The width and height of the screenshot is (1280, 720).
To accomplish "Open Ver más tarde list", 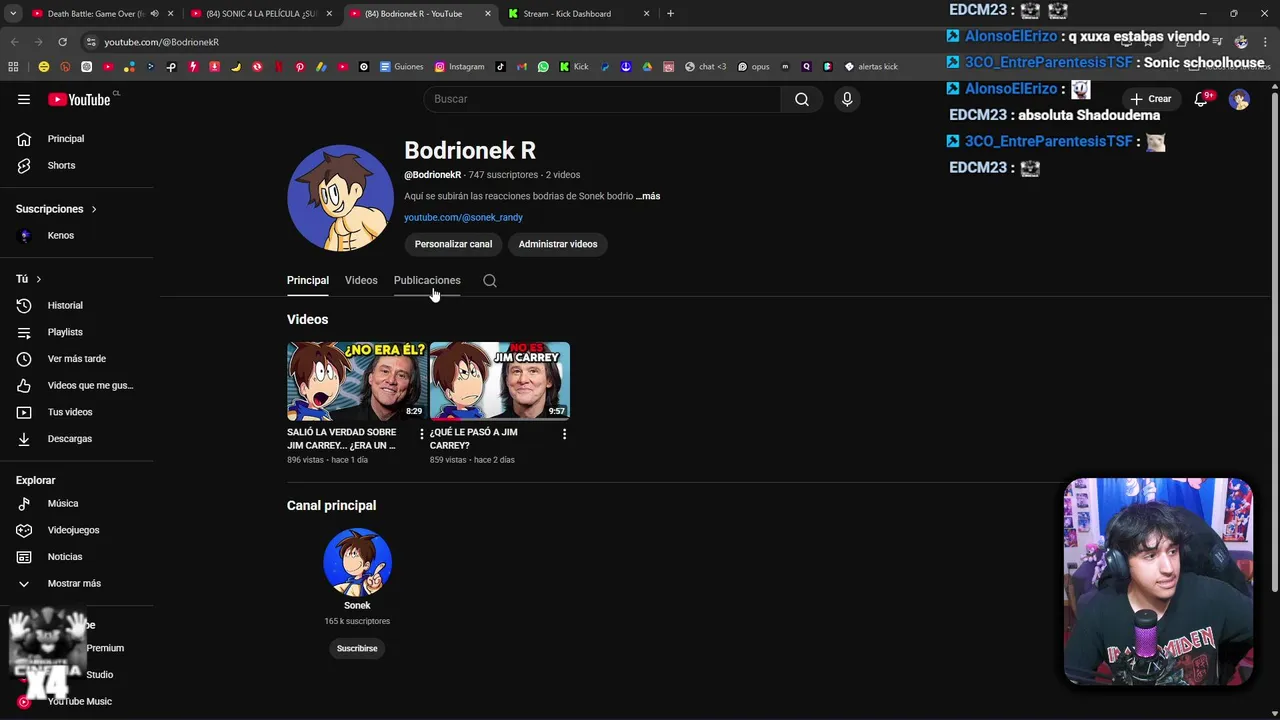I will [x=77, y=358].
